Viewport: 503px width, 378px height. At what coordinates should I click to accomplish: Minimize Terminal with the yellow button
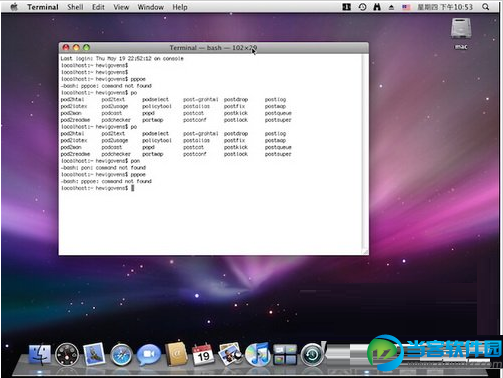76,48
